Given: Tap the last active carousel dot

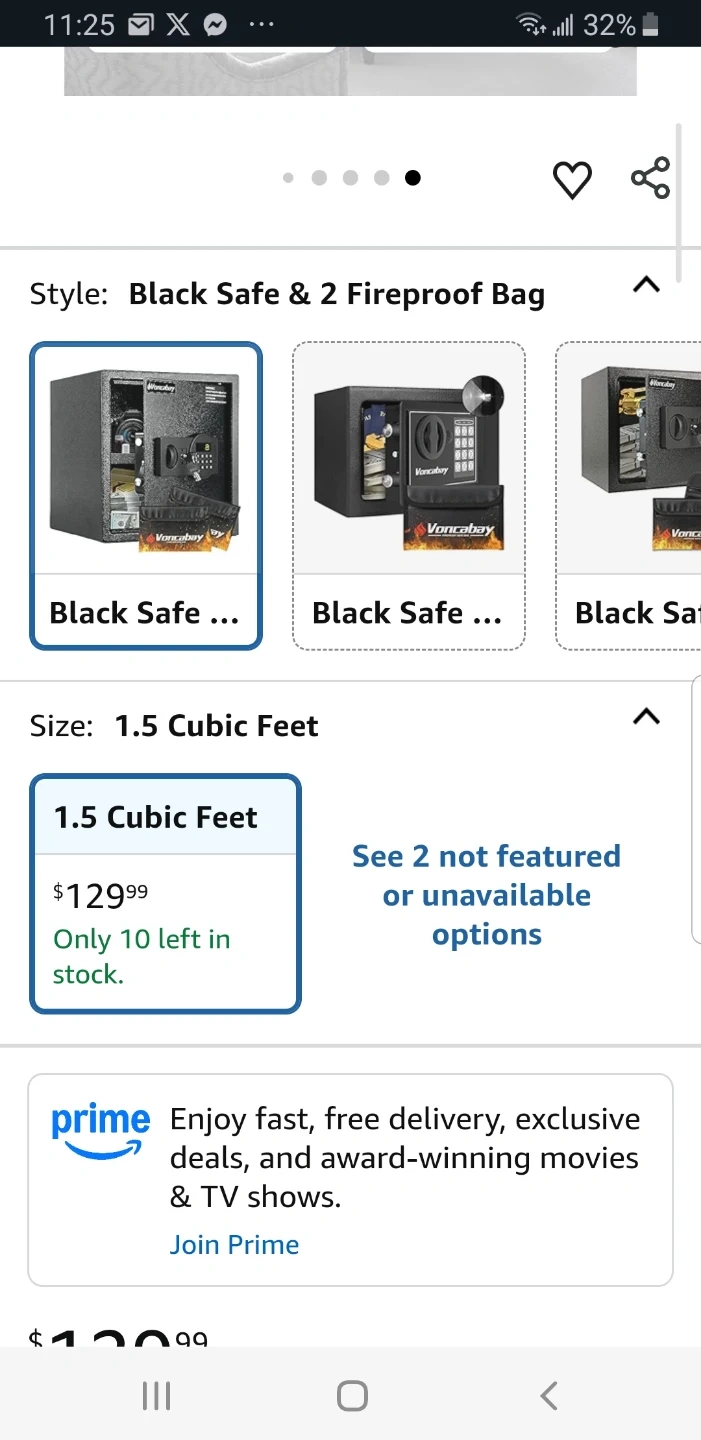Looking at the screenshot, I should click(x=412, y=178).
